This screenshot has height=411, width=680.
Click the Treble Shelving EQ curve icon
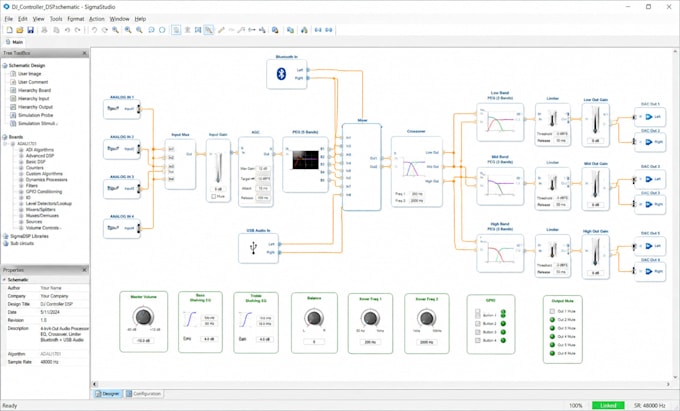click(245, 320)
